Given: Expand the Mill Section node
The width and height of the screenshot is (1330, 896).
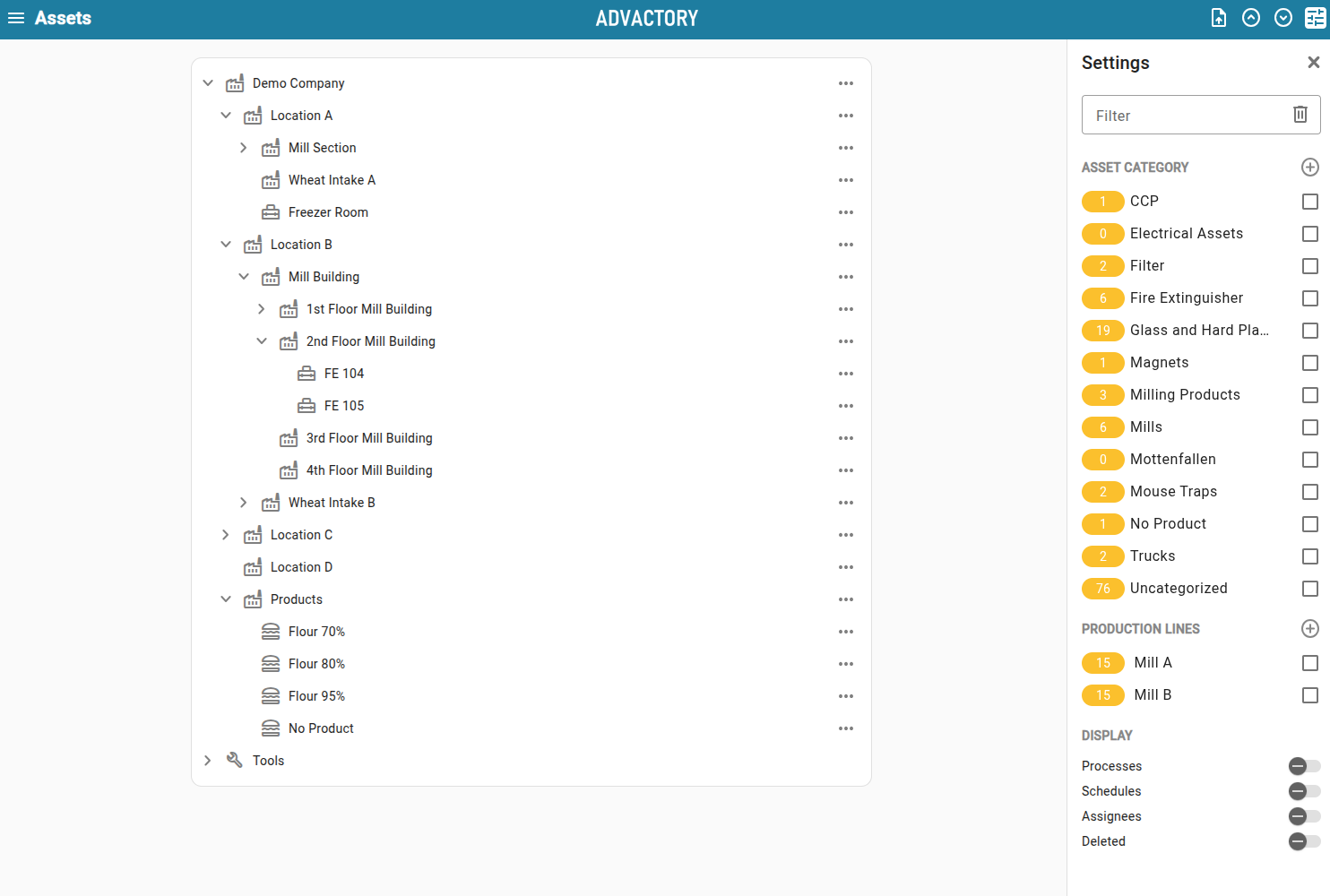Looking at the screenshot, I should point(243,148).
